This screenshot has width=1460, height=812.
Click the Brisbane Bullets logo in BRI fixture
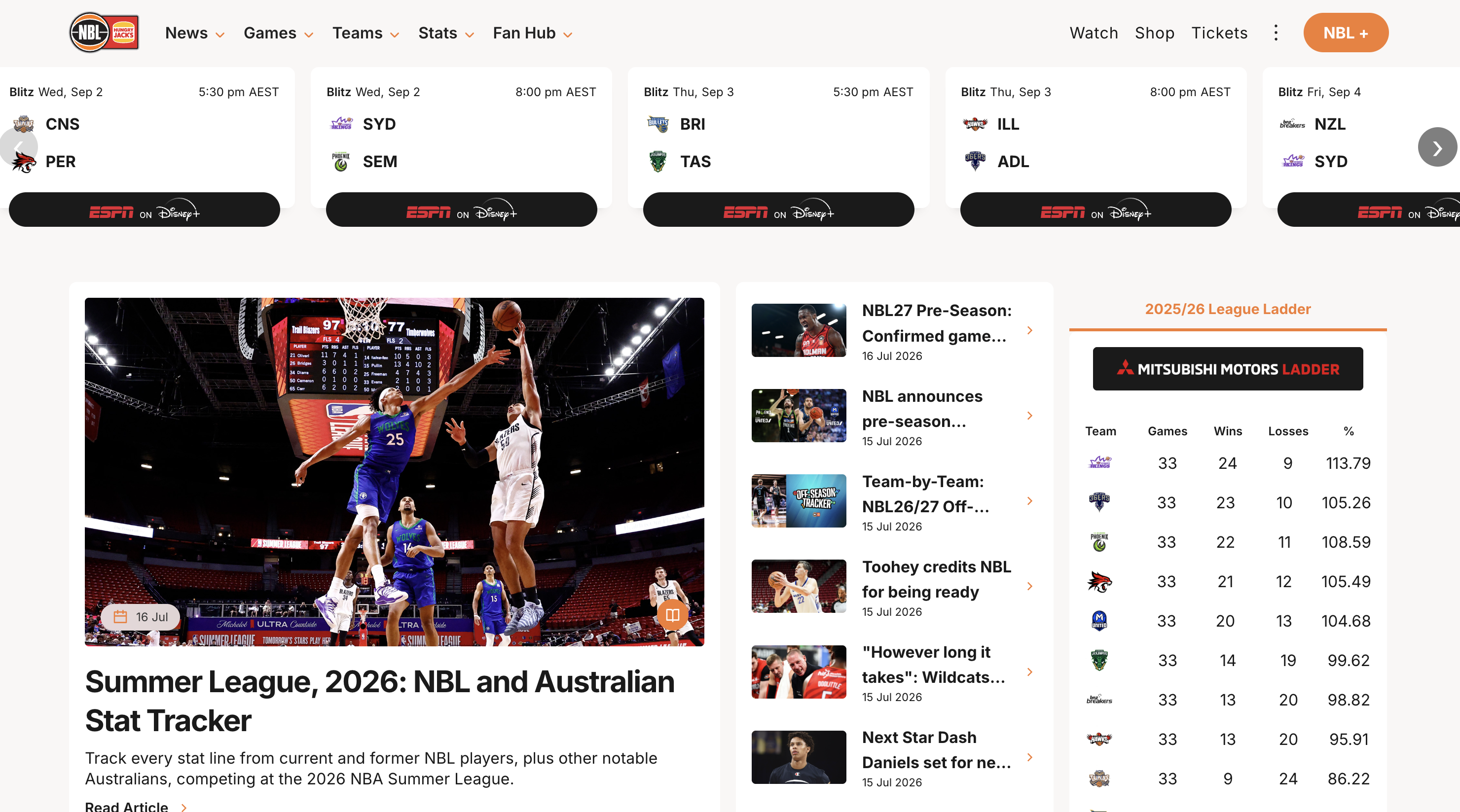pos(658,124)
